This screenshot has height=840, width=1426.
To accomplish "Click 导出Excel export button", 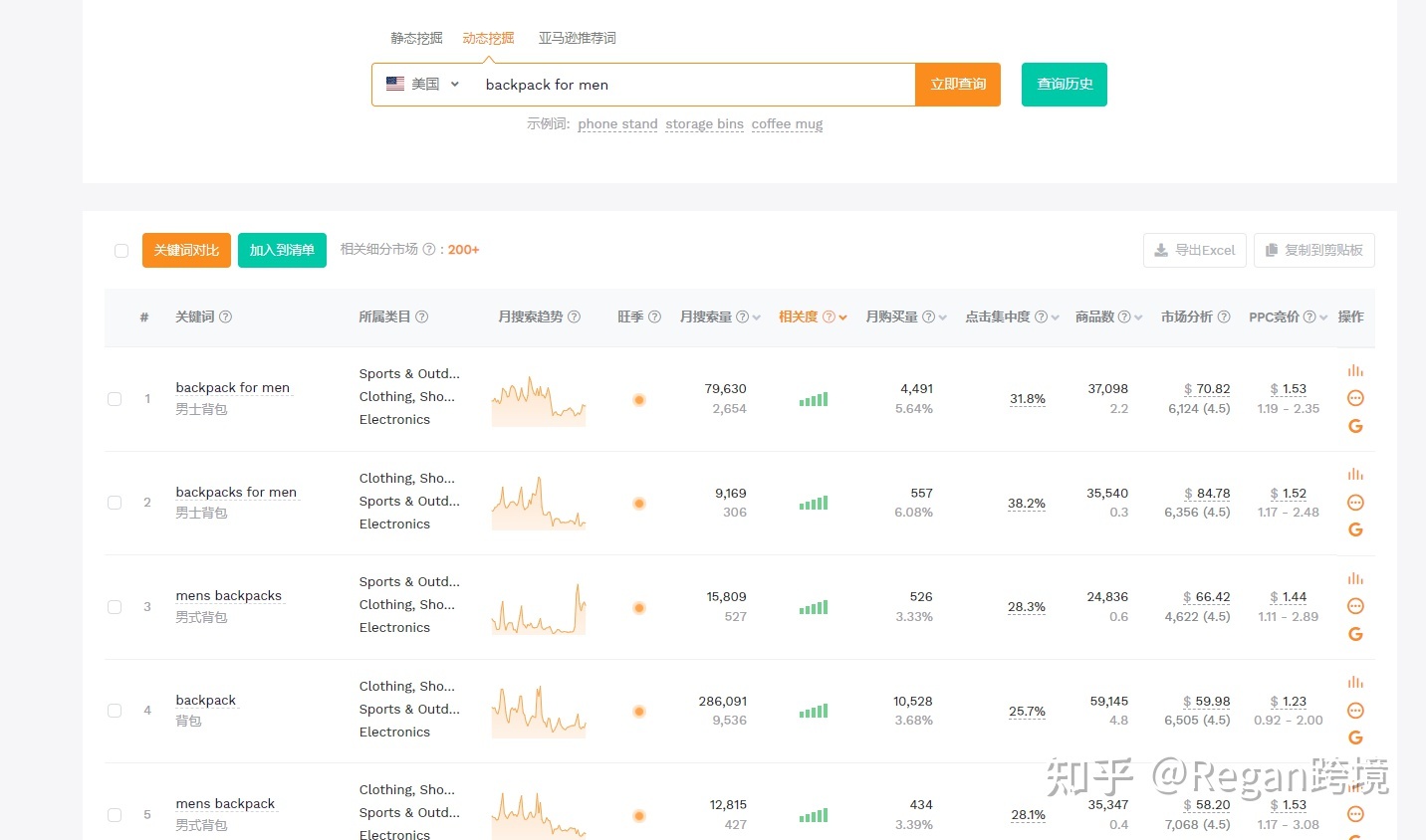I will [1194, 250].
